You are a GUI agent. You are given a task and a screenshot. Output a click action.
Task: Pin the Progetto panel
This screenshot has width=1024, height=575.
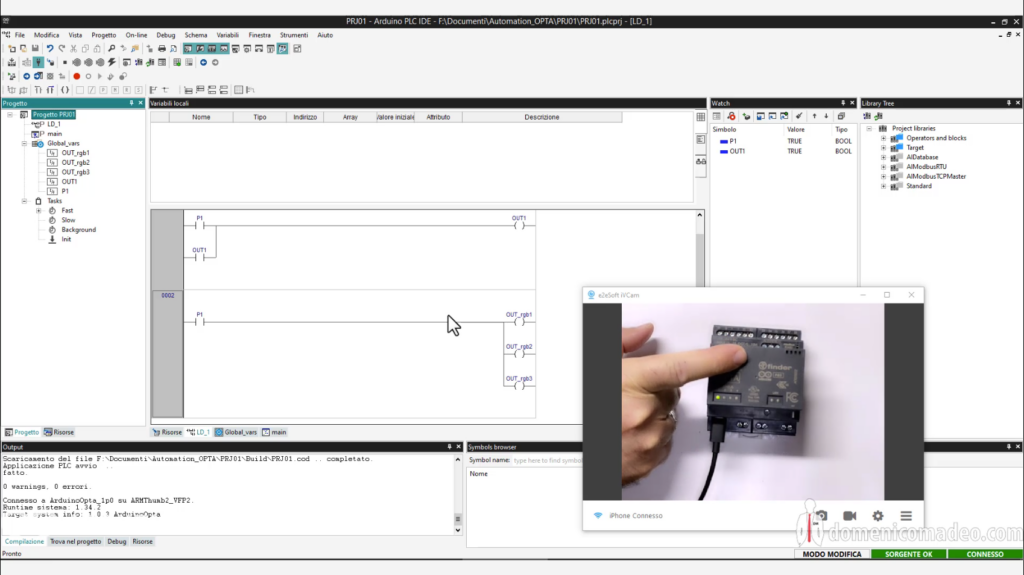point(131,103)
